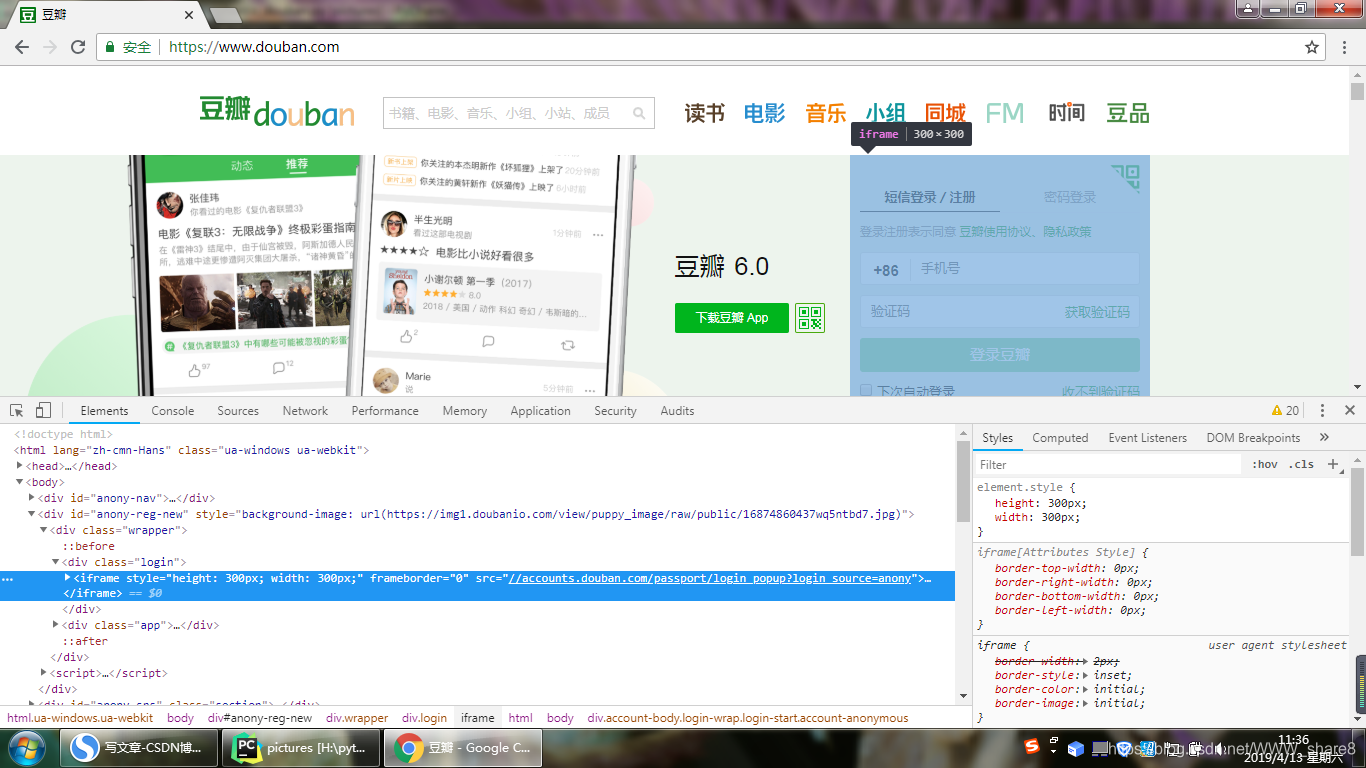Expand the selected iframe node
1366x768 pixels.
pyautogui.click(x=68, y=578)
